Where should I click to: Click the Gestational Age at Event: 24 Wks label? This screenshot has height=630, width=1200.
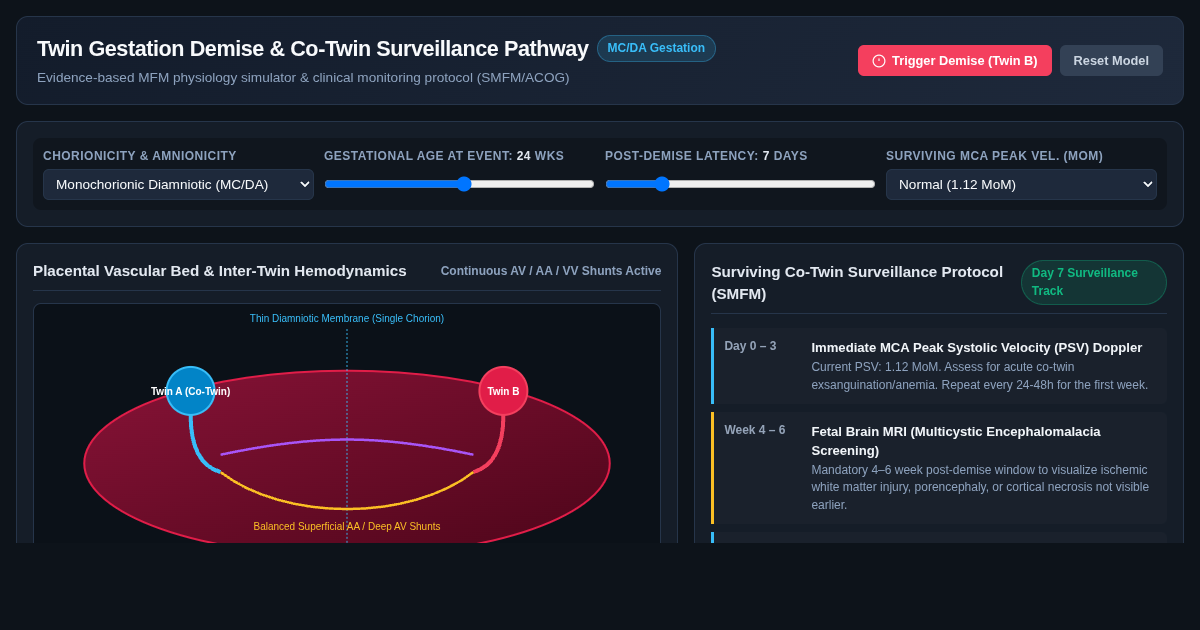444,156
